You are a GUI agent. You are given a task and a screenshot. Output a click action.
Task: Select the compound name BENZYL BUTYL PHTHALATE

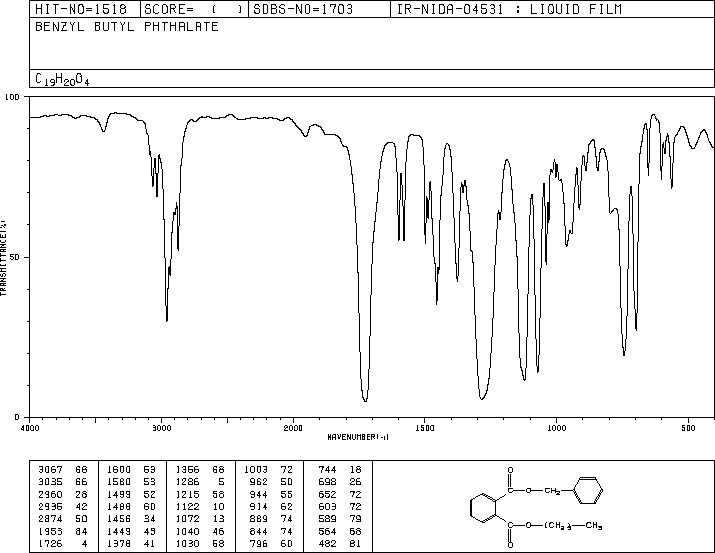[127, 26]
